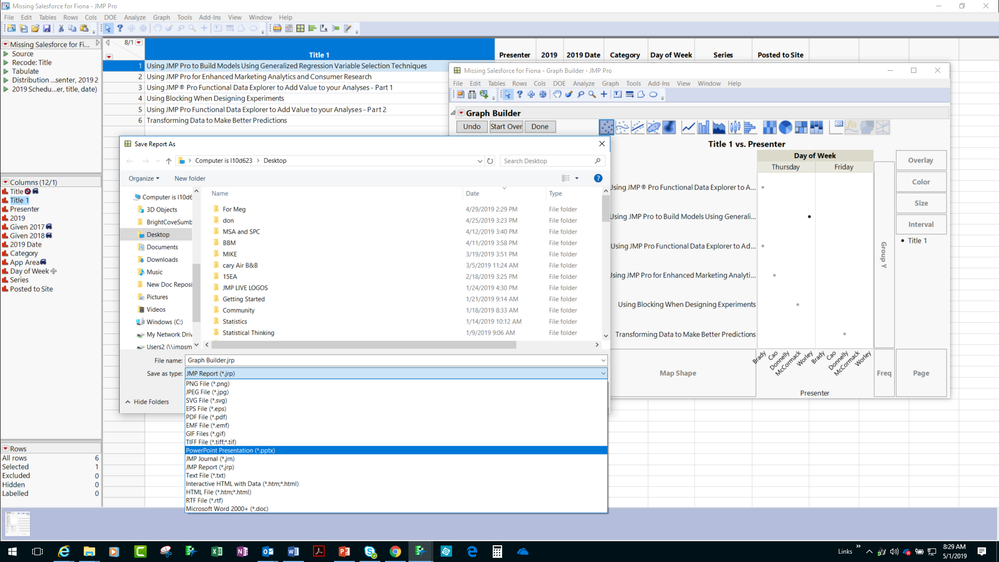Open the Organize dropdown menu
Viewport: 999px width, 562px height.
pyautogui.click(x=144, y=178)
